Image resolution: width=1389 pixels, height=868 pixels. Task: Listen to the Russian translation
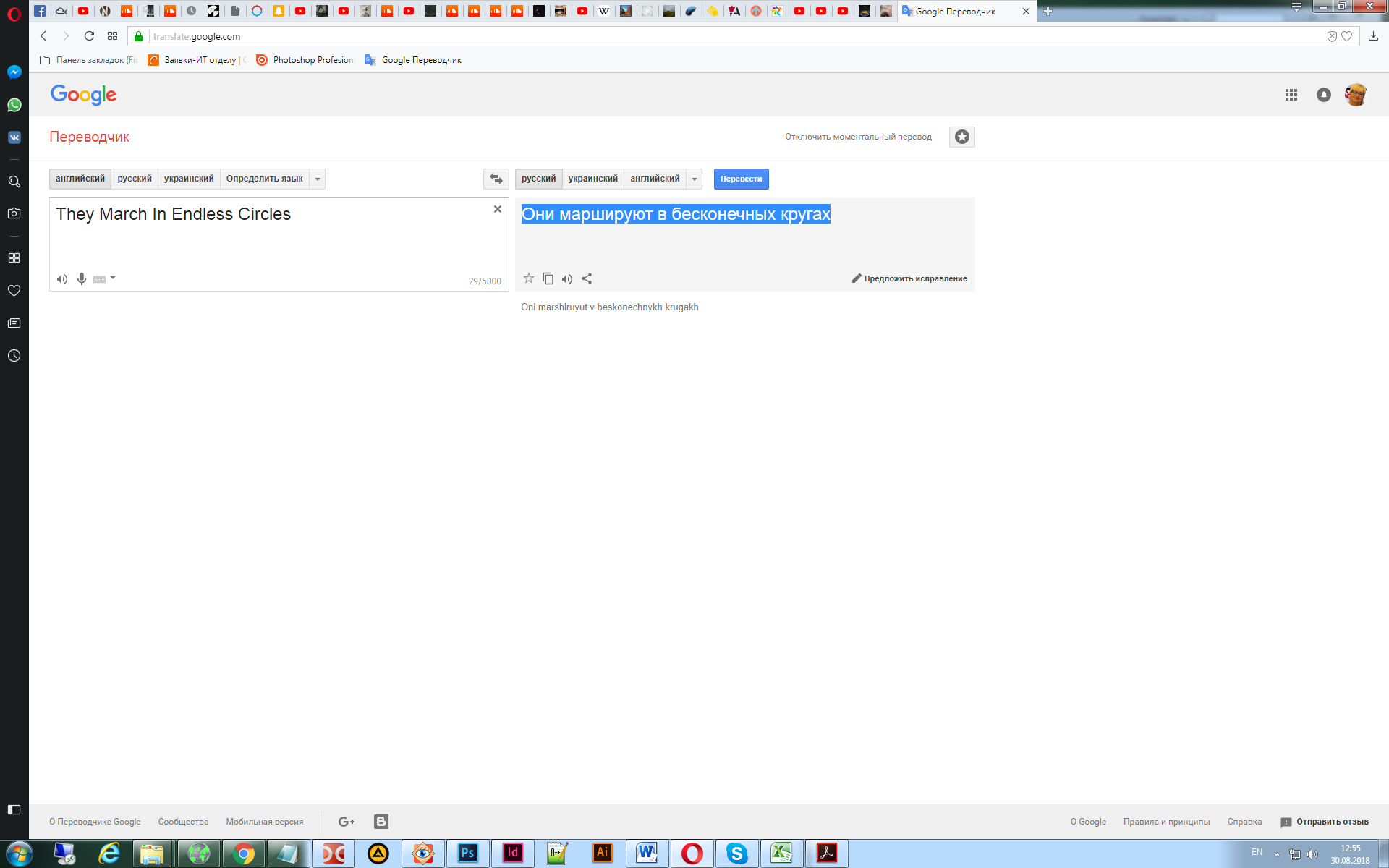567,278
